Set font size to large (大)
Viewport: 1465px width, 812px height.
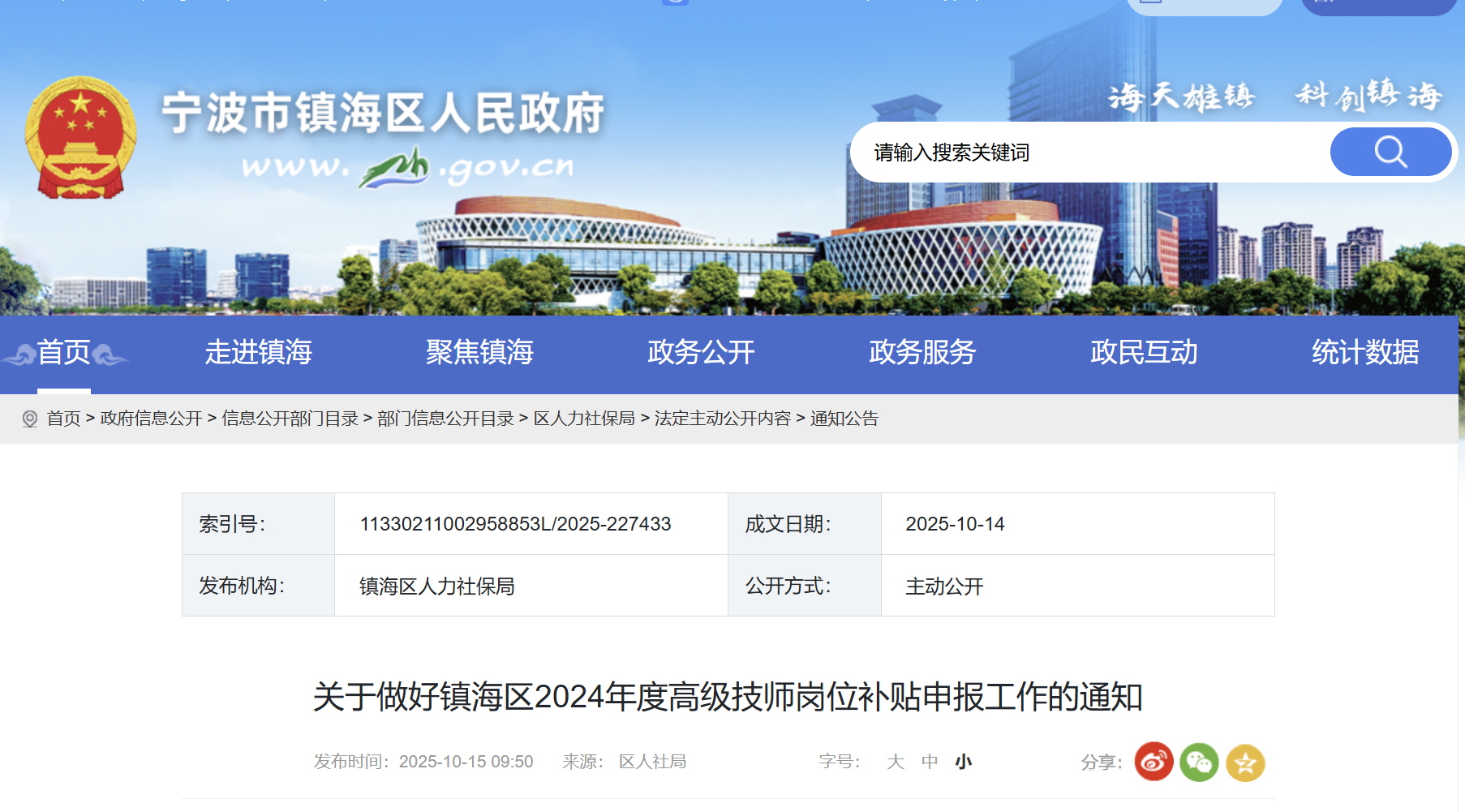895,762
